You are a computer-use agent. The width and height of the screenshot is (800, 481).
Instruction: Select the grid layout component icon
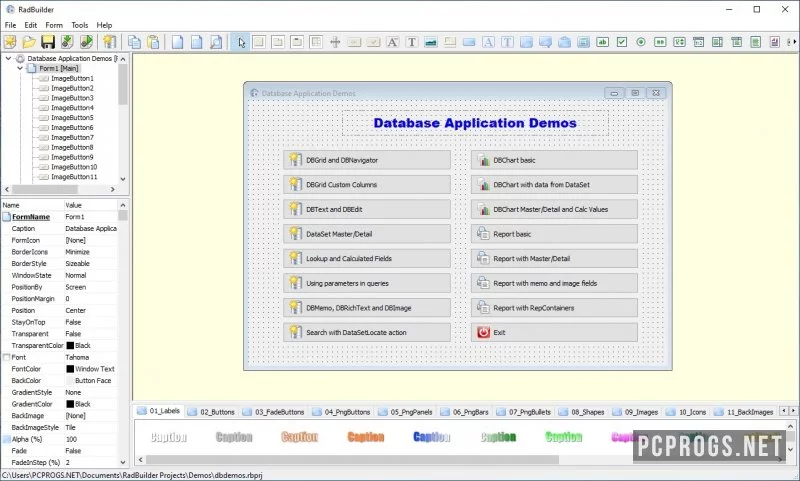tap(316, 42)
